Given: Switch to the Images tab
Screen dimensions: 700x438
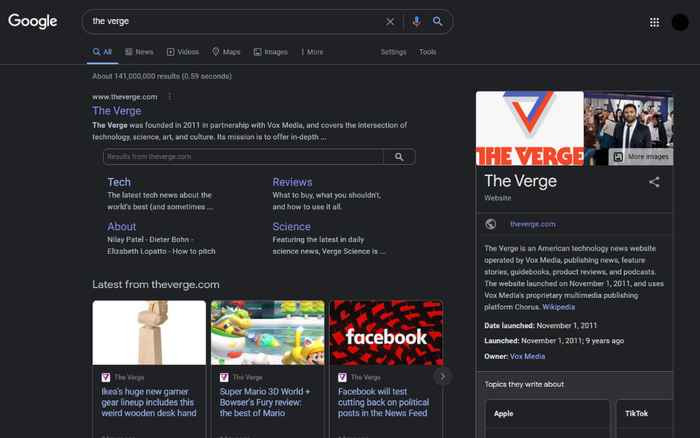Looking at the screenshot, I should [271, 52].
